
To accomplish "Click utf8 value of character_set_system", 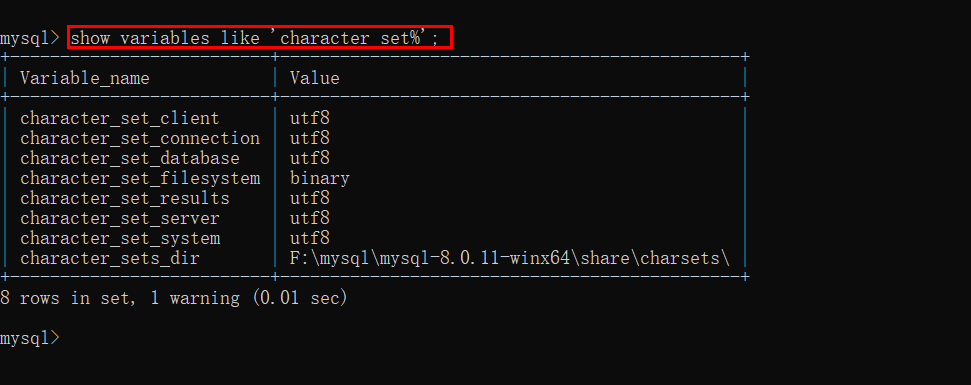I will coord(310,238).
